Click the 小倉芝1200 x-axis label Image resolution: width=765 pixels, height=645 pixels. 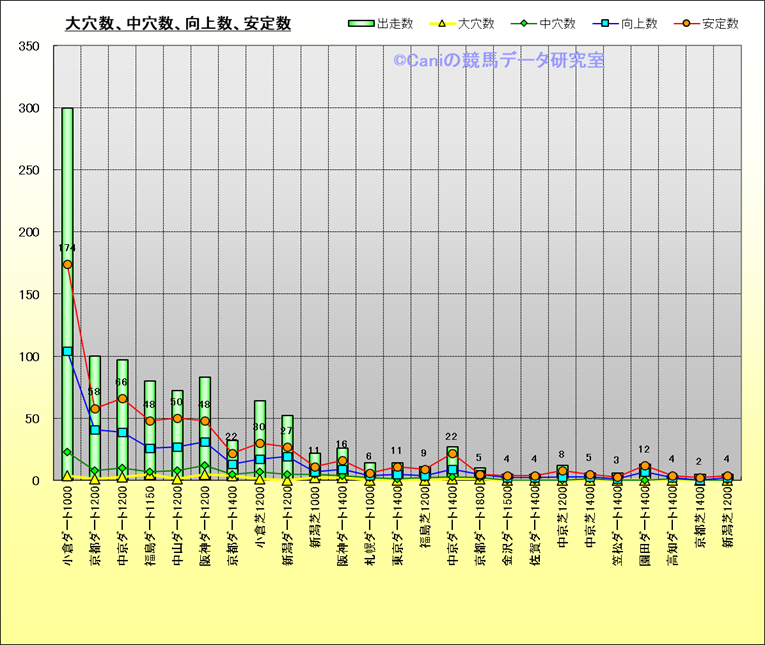point(260,528)
